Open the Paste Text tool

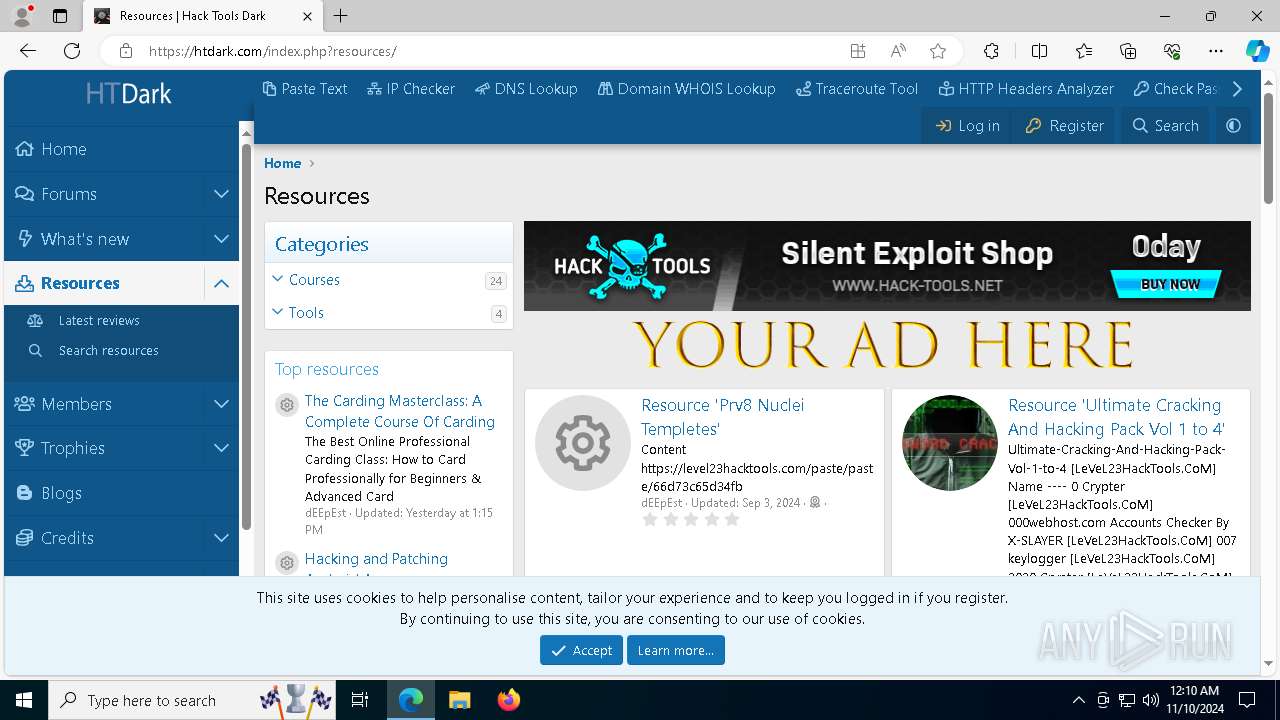pyautogui.click(x=305, y=88)
